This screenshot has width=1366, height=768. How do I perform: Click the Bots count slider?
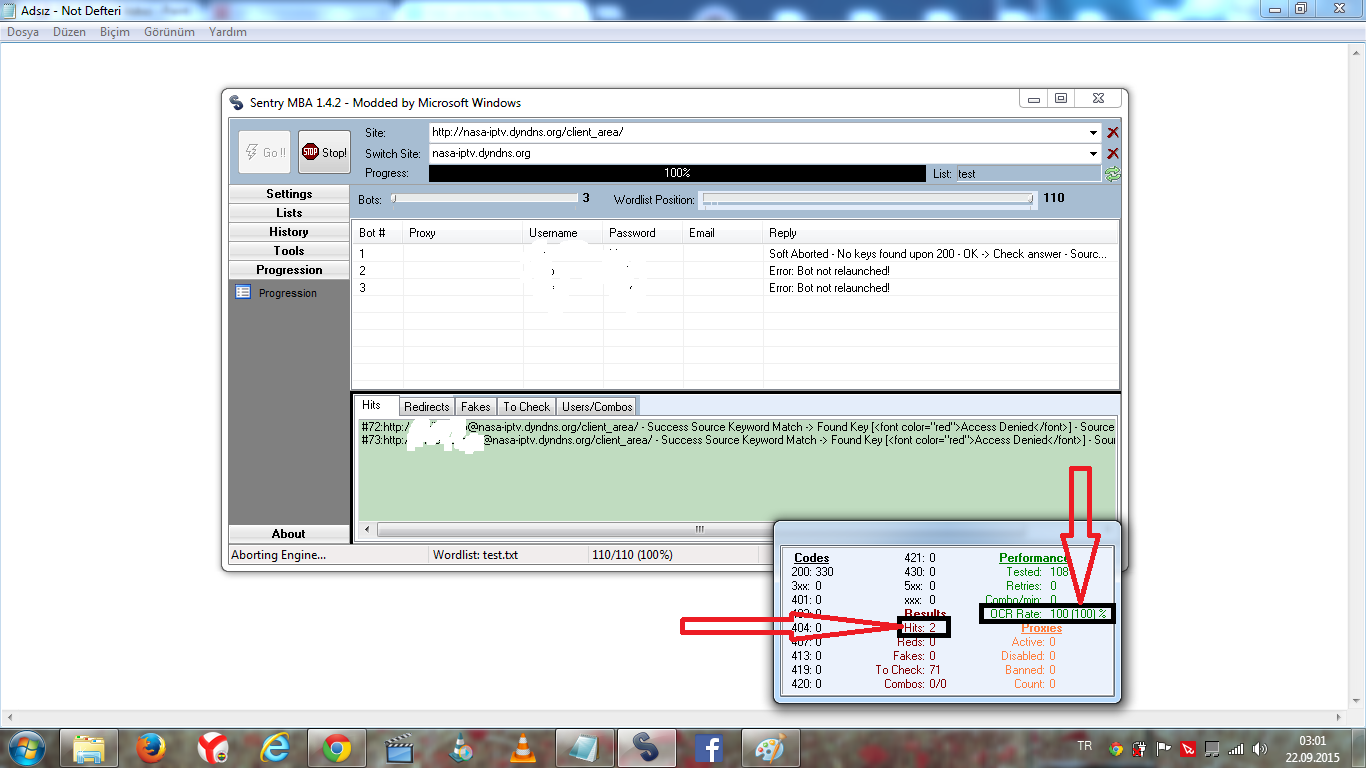click(x=484, y=199)
